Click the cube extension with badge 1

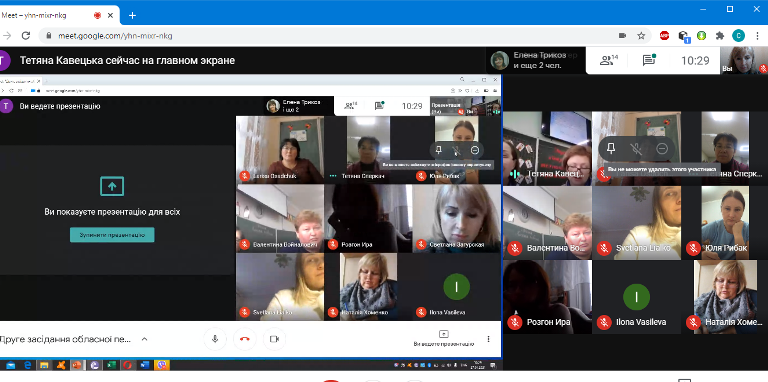click(x=684, y=36)
